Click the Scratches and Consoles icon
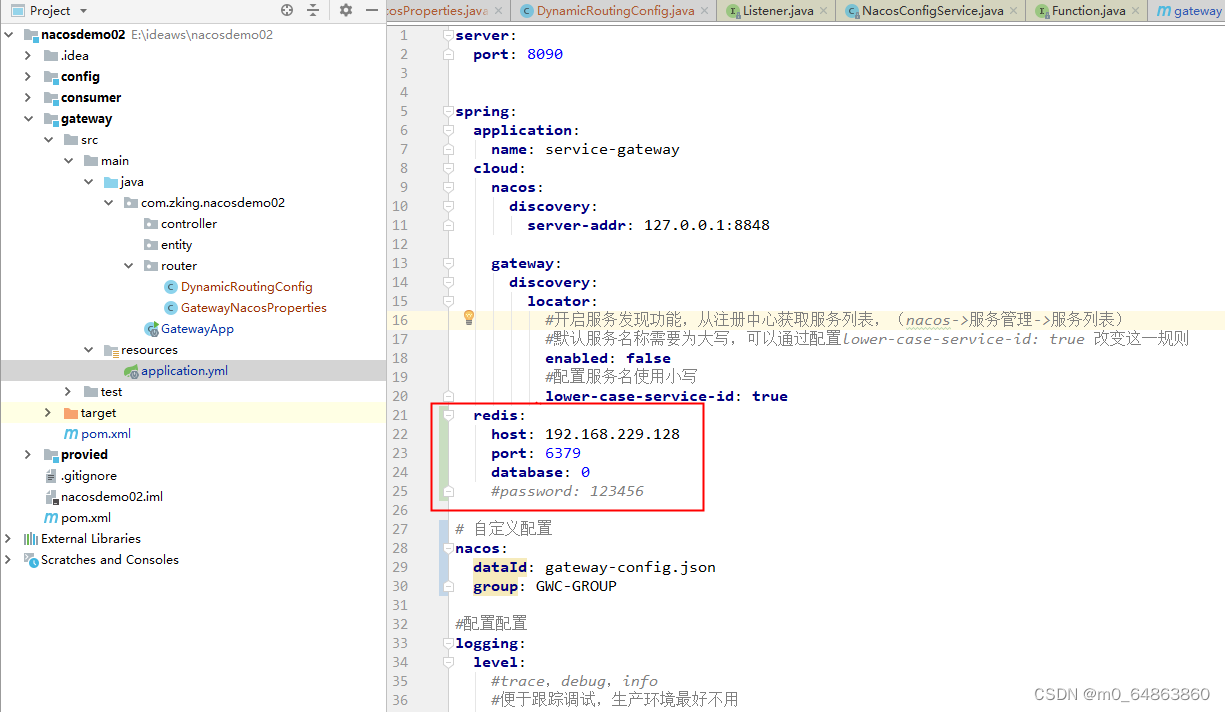The width and height of the screenshot is (1225, 712). pos(31,560)
